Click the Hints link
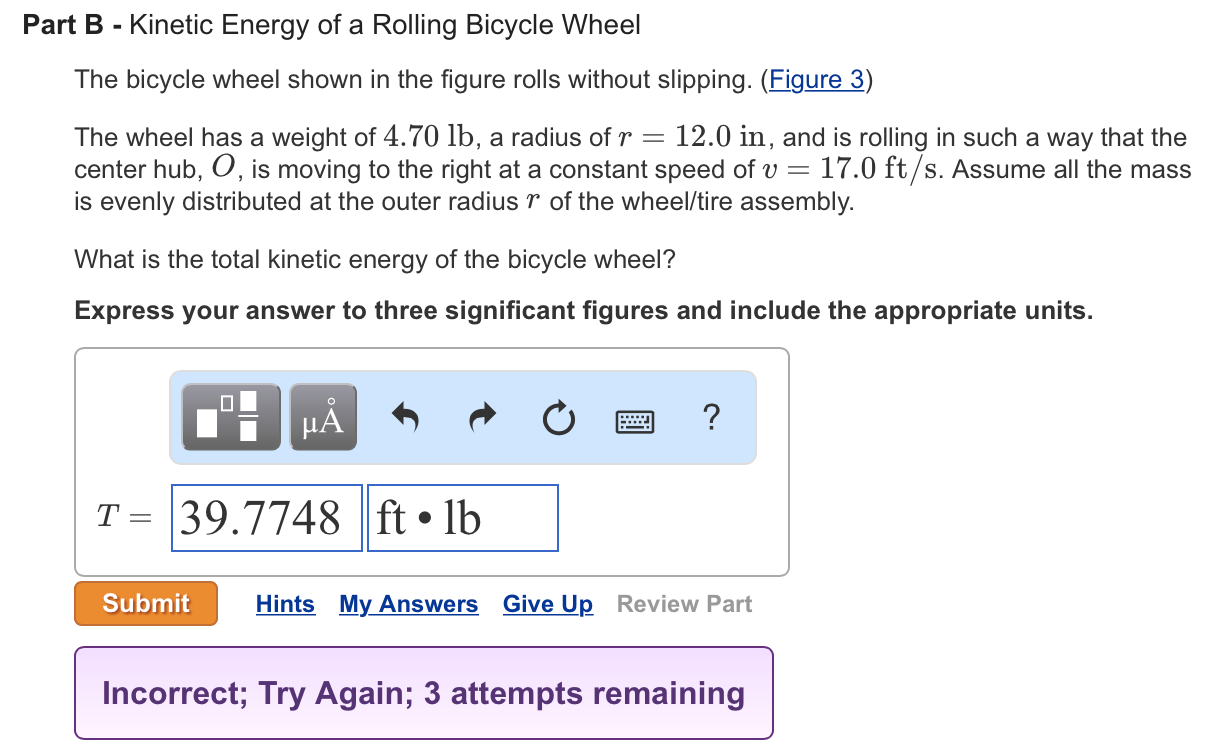 point(285,604)
